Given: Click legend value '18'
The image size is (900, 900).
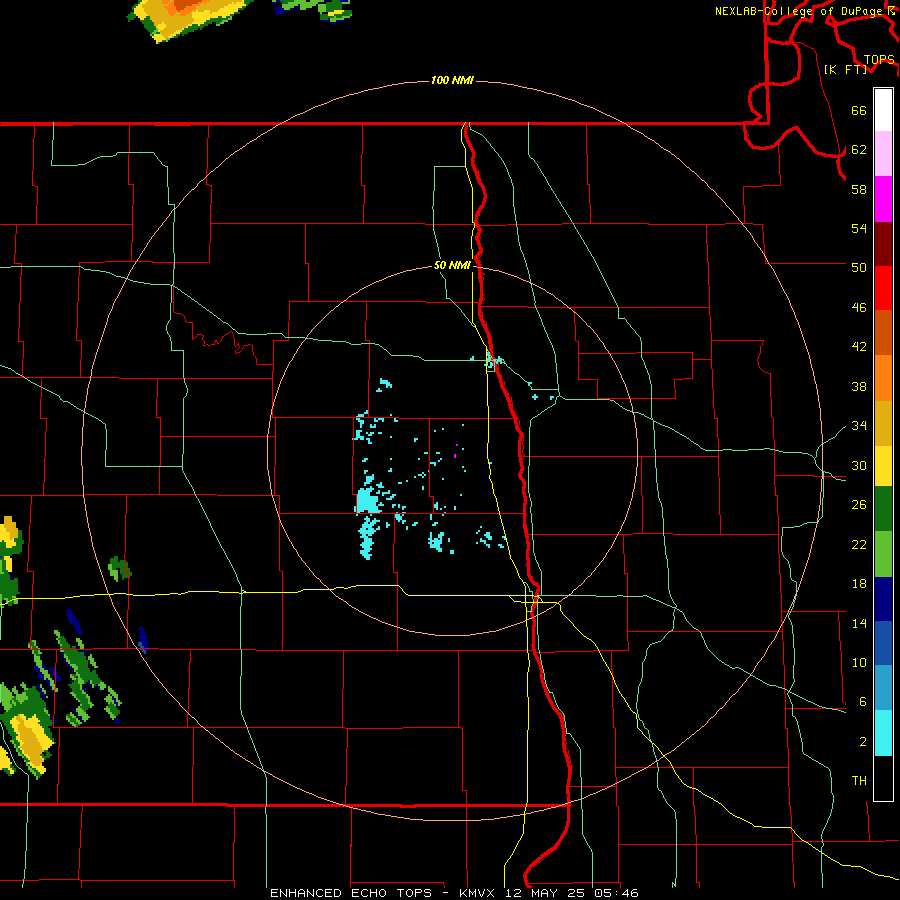Looking at the screenshot, I should coord(859,584).
